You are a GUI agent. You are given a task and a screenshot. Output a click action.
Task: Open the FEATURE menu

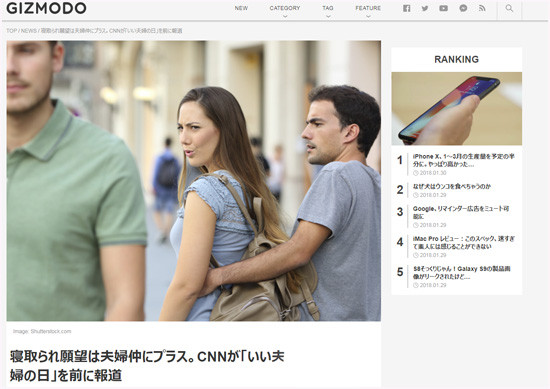click(x=368, y=8)
